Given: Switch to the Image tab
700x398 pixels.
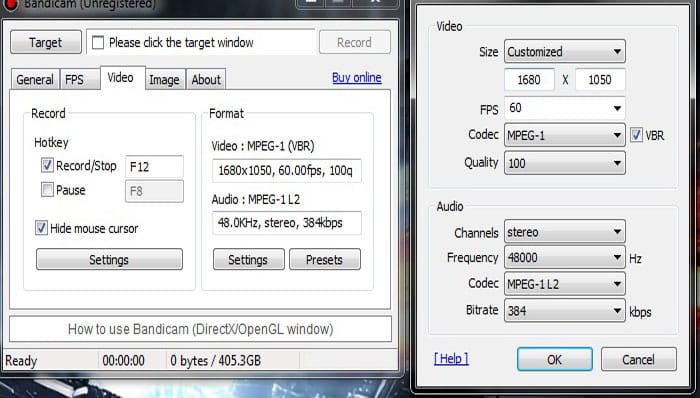Looking at the screenshot, I should (164, 79).
